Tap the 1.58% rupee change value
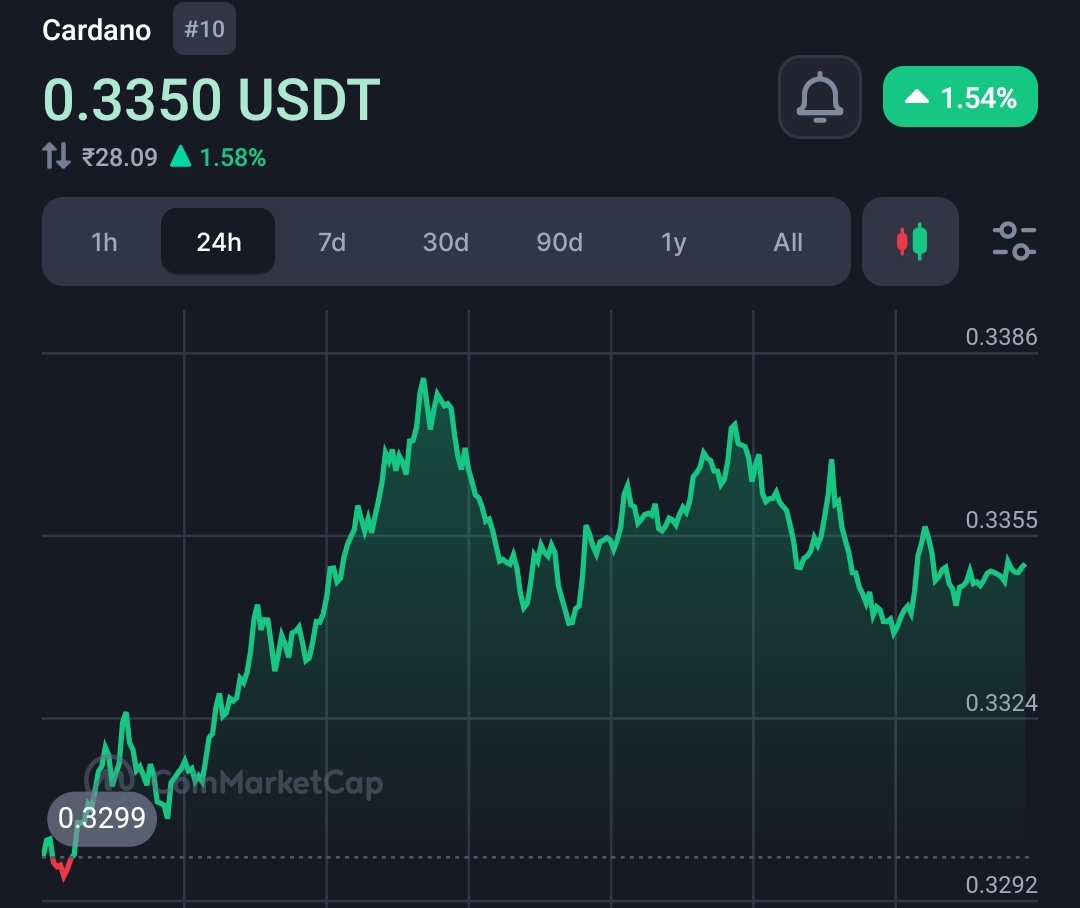 coord(233,158)
